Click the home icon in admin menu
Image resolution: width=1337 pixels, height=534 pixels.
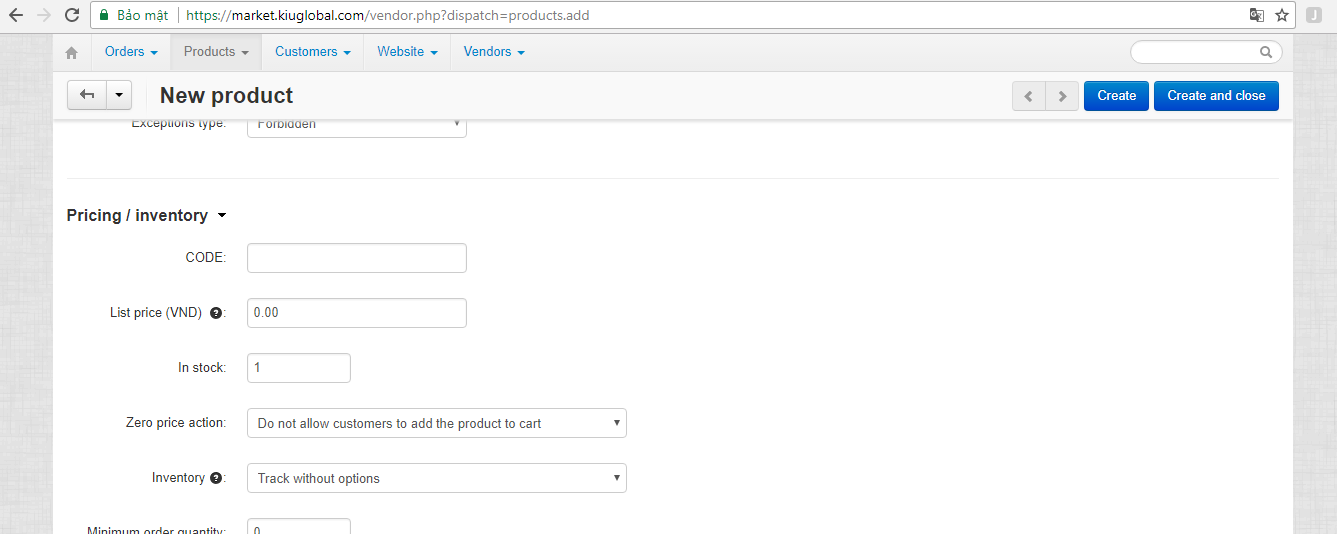71,52
